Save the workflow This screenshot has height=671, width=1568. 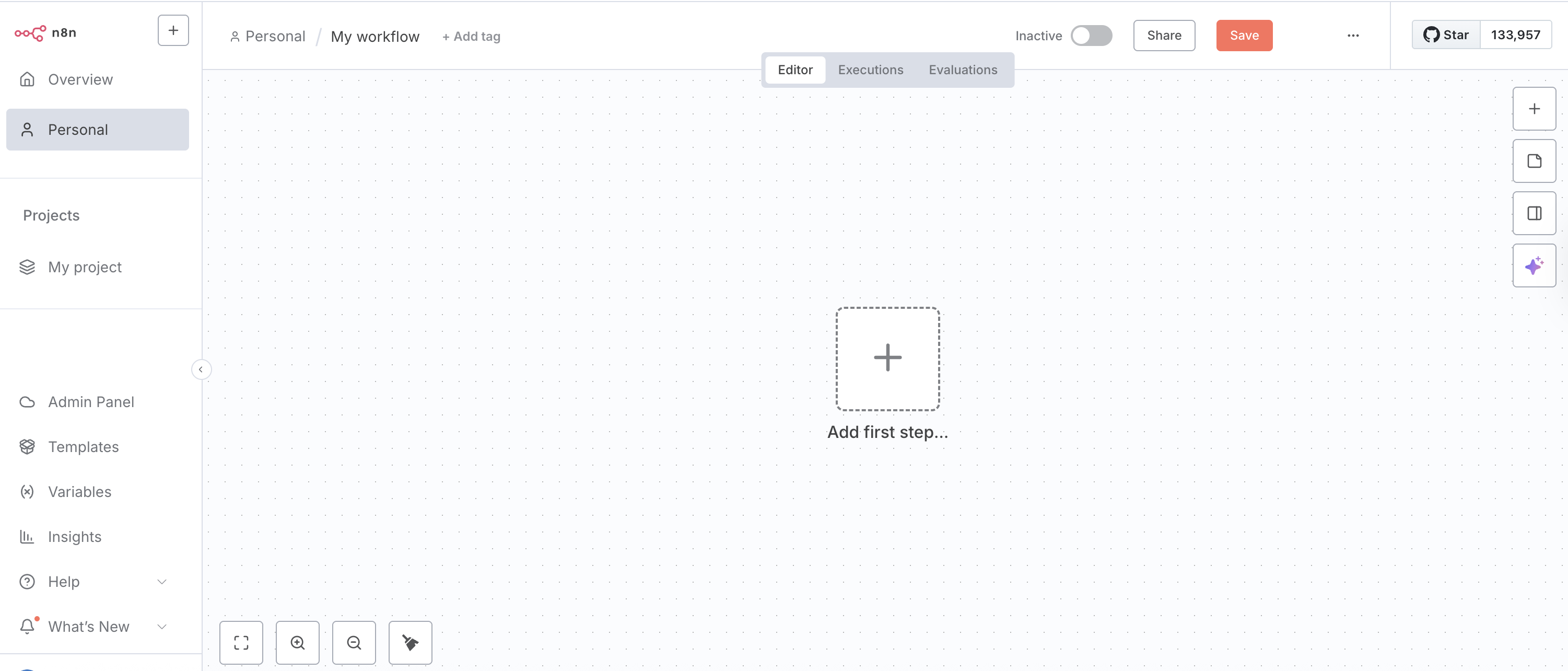tap(1244, 36)
